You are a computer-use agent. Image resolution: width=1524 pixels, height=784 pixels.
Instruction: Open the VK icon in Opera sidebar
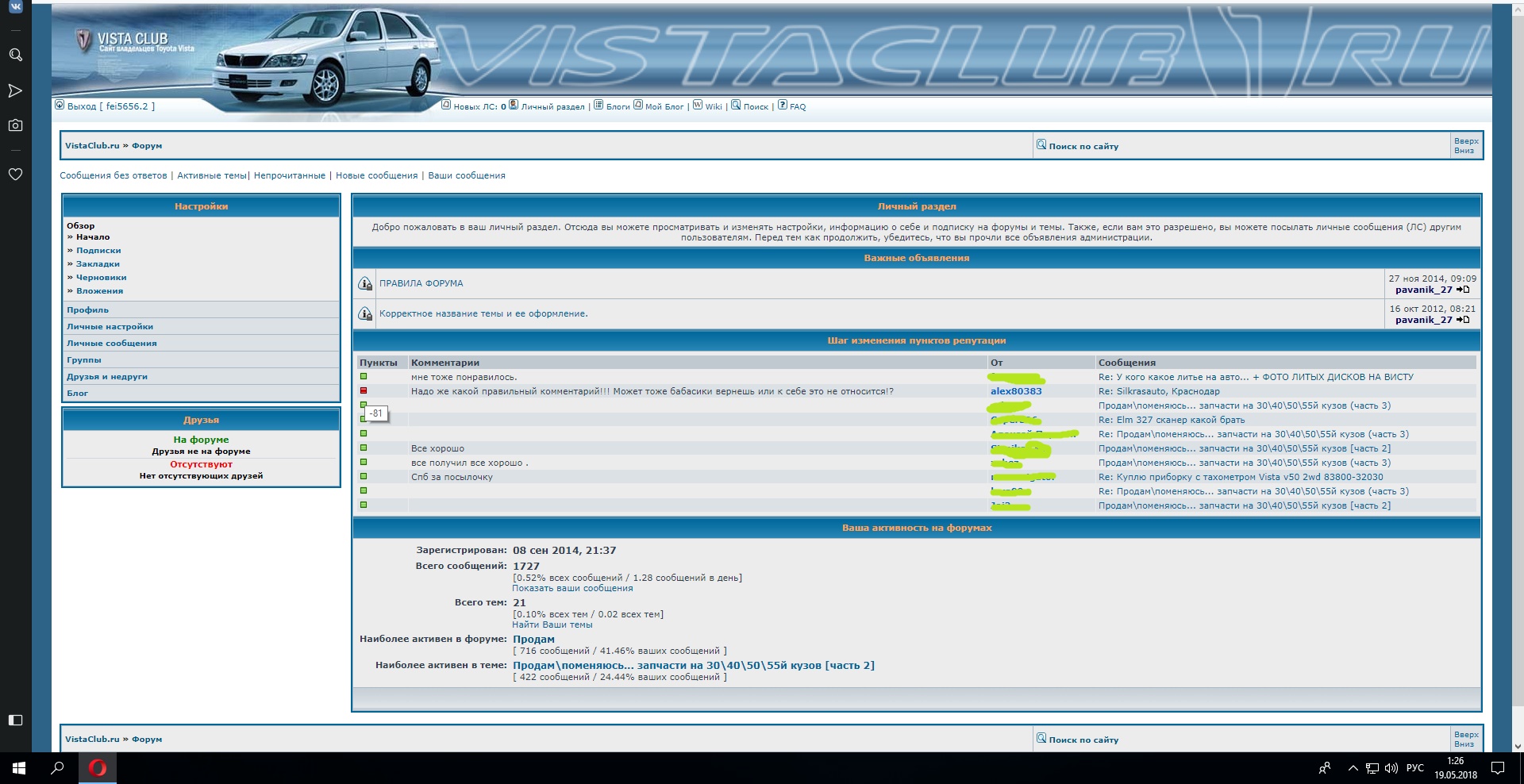pos(15,7)
